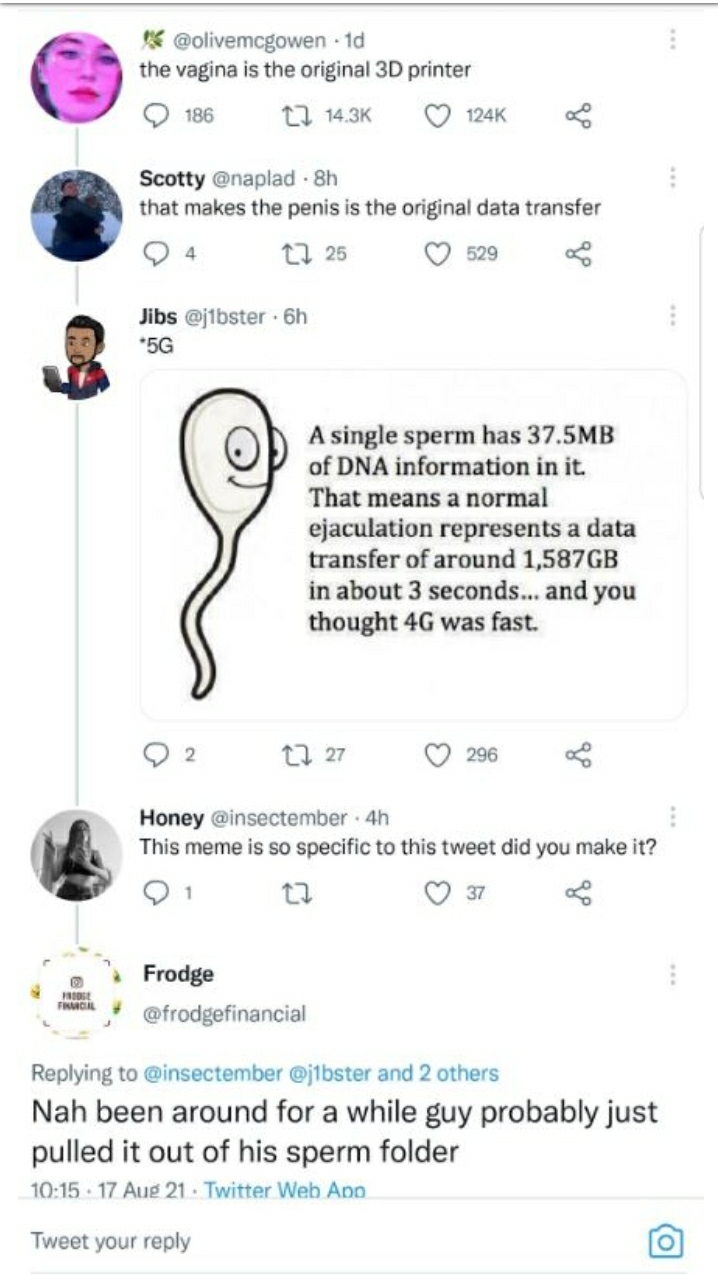
Task: Share Scotty's tweet via share icon
Action: [x=578, y=254]
